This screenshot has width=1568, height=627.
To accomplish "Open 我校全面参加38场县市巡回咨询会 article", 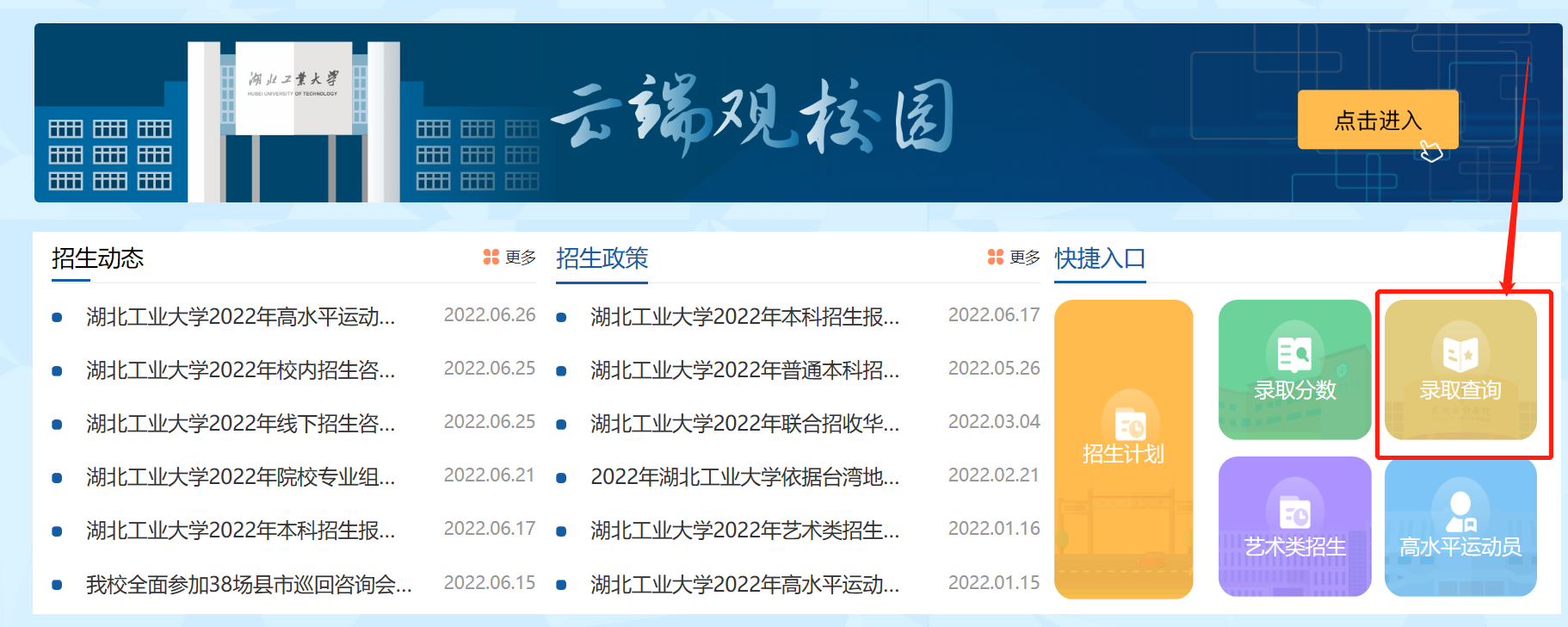I will coord(249,585).
